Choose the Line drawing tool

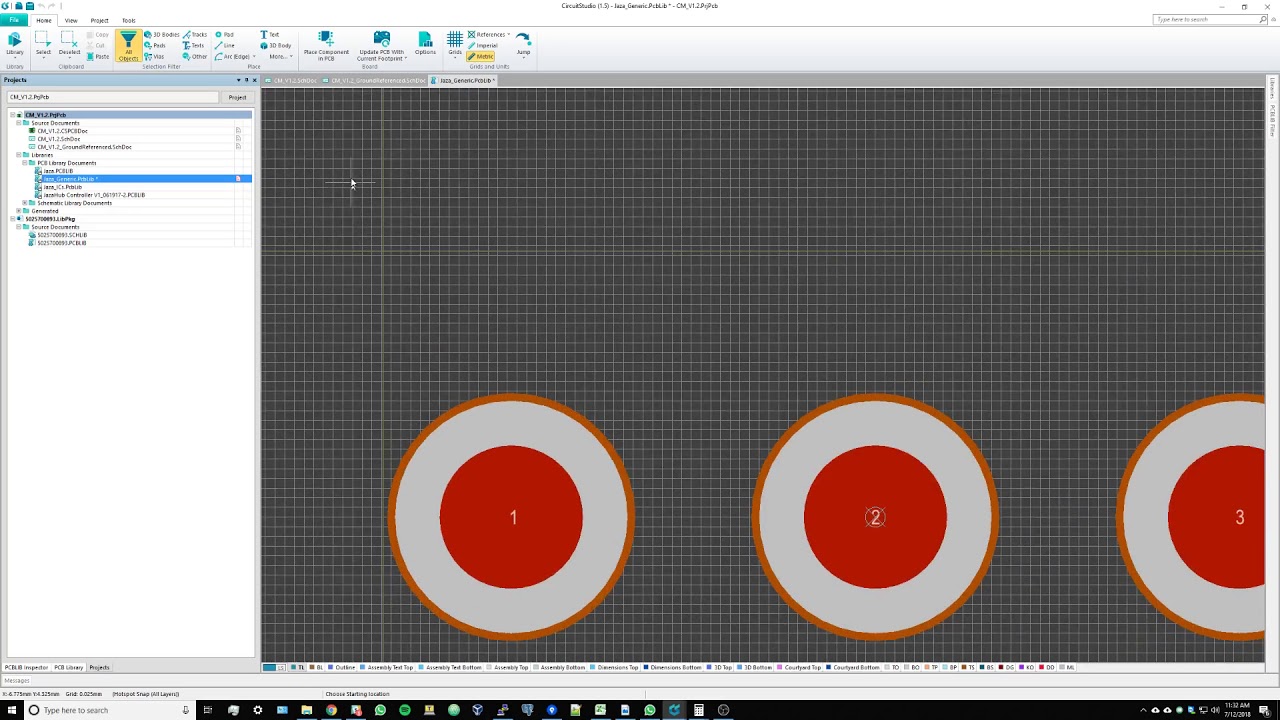click(x=226, y=46)
